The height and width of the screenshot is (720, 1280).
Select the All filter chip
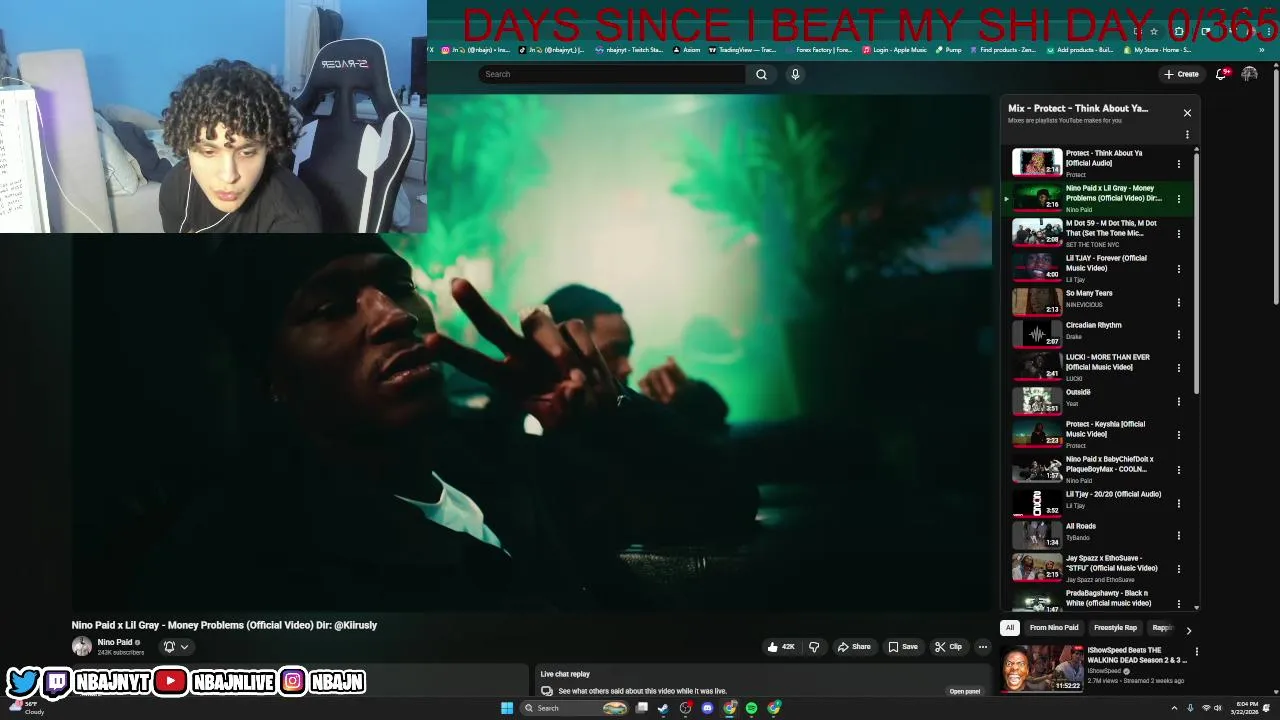click(x=1010, y=628)
